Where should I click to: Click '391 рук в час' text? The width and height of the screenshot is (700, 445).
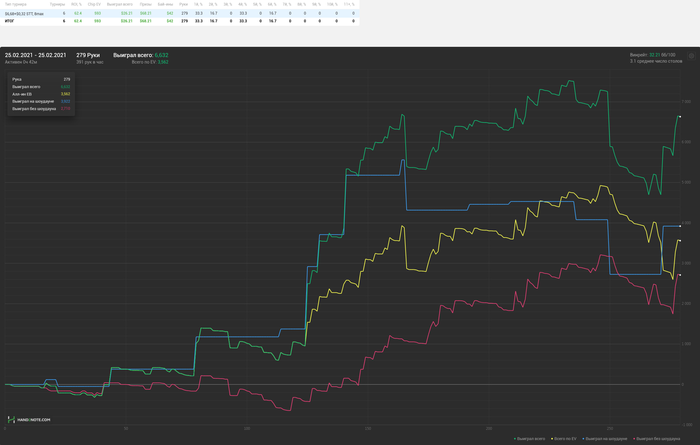(90, 62)
